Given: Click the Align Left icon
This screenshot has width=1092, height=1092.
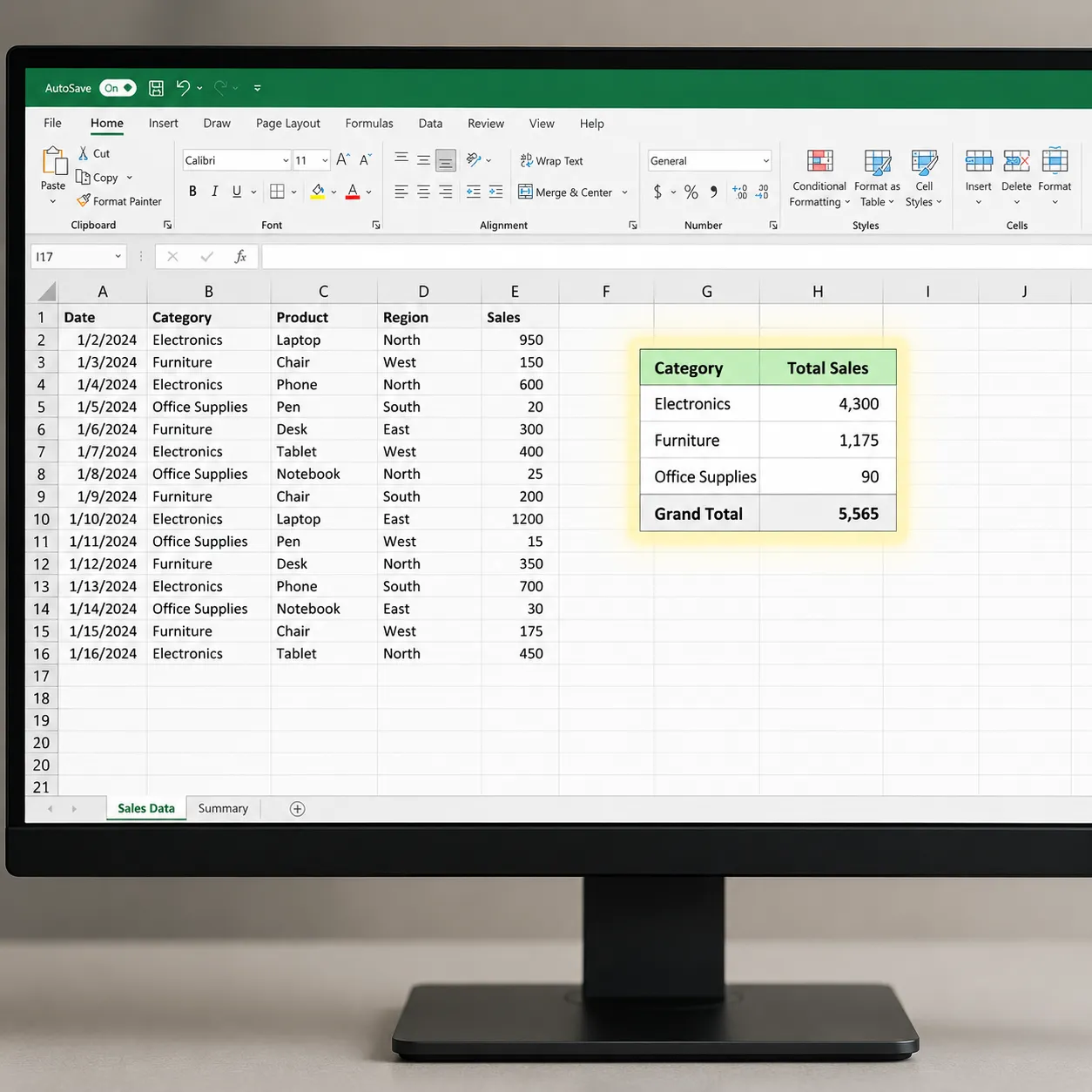Looking at the screenshot, I should [x=401, y=192].
